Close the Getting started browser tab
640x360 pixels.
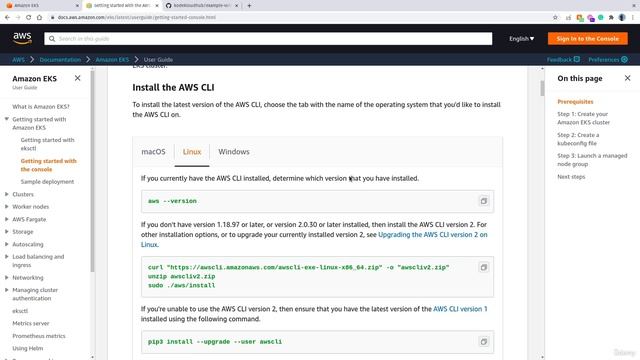click(x=157, y=6)
